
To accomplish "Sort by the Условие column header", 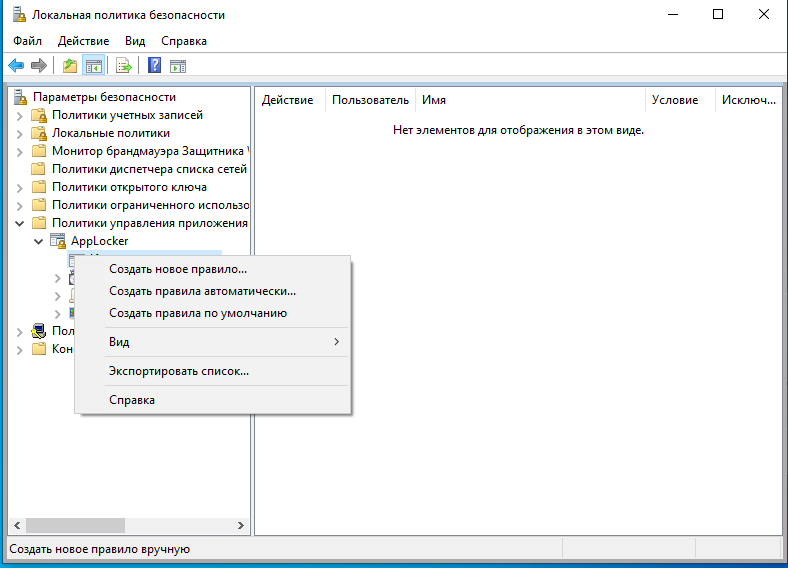I will [x=680, y=100].
